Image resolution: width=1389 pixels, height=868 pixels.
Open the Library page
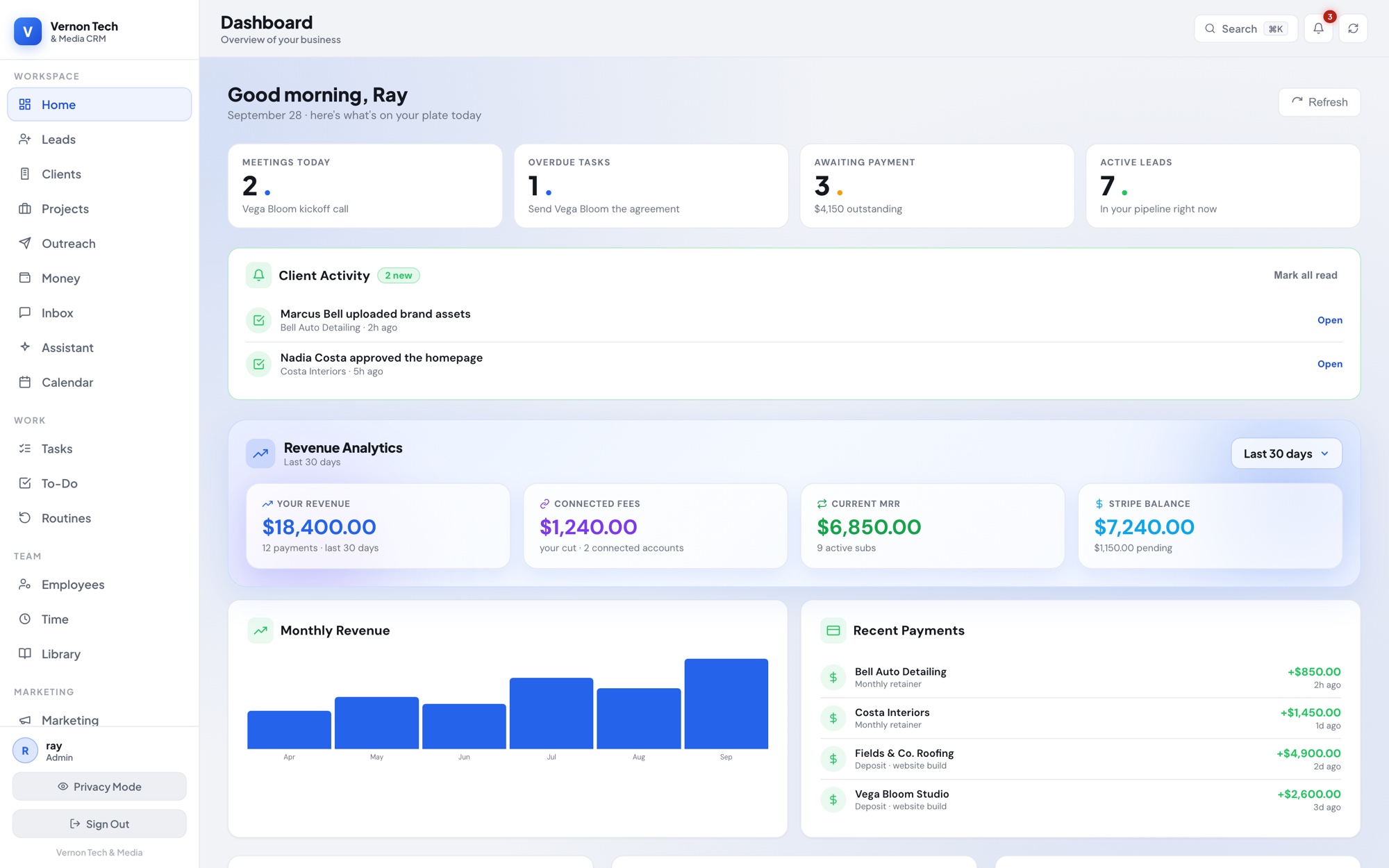click(x=99, y=654)
